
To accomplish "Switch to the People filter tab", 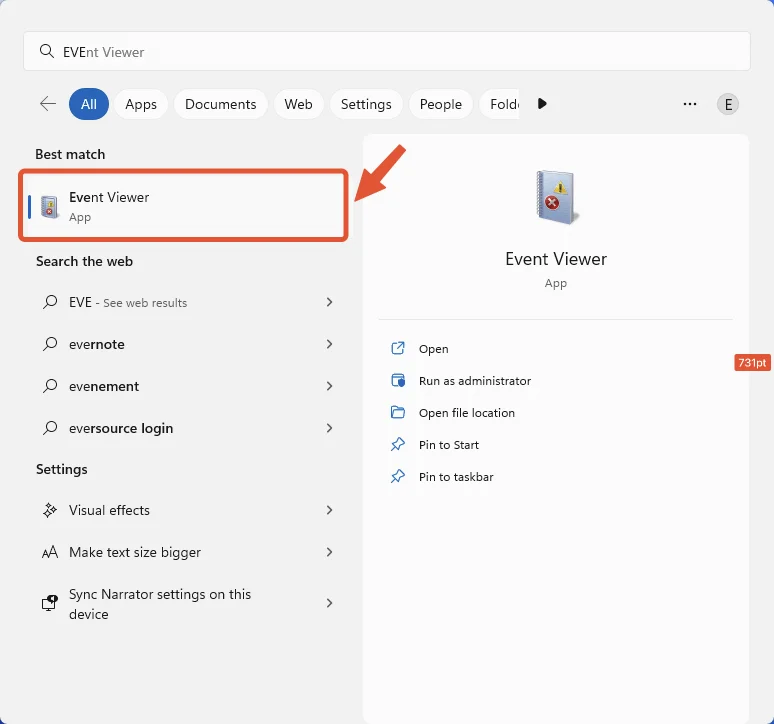I will 440,104.
